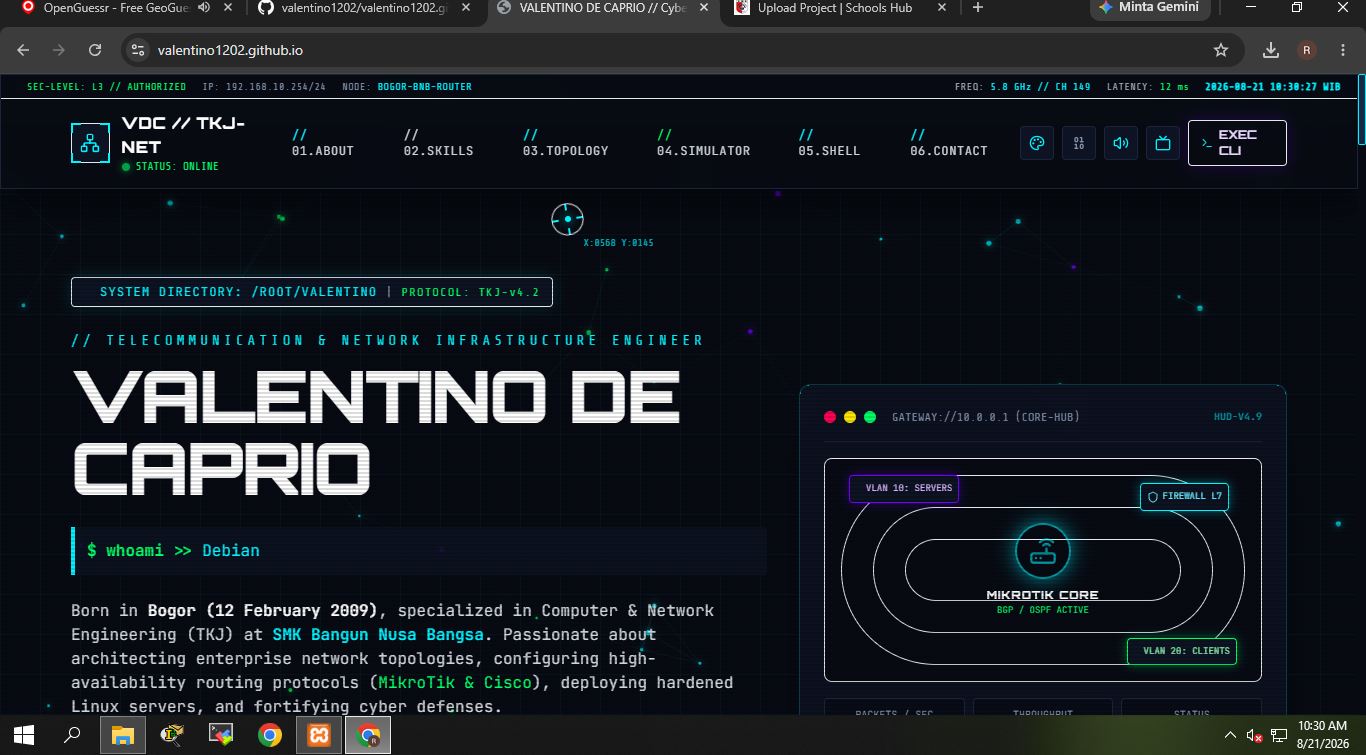Click the VDC // TKJ-NET brand title
The height and width of the screenshot is (755, 1366).
click(183, 135)
